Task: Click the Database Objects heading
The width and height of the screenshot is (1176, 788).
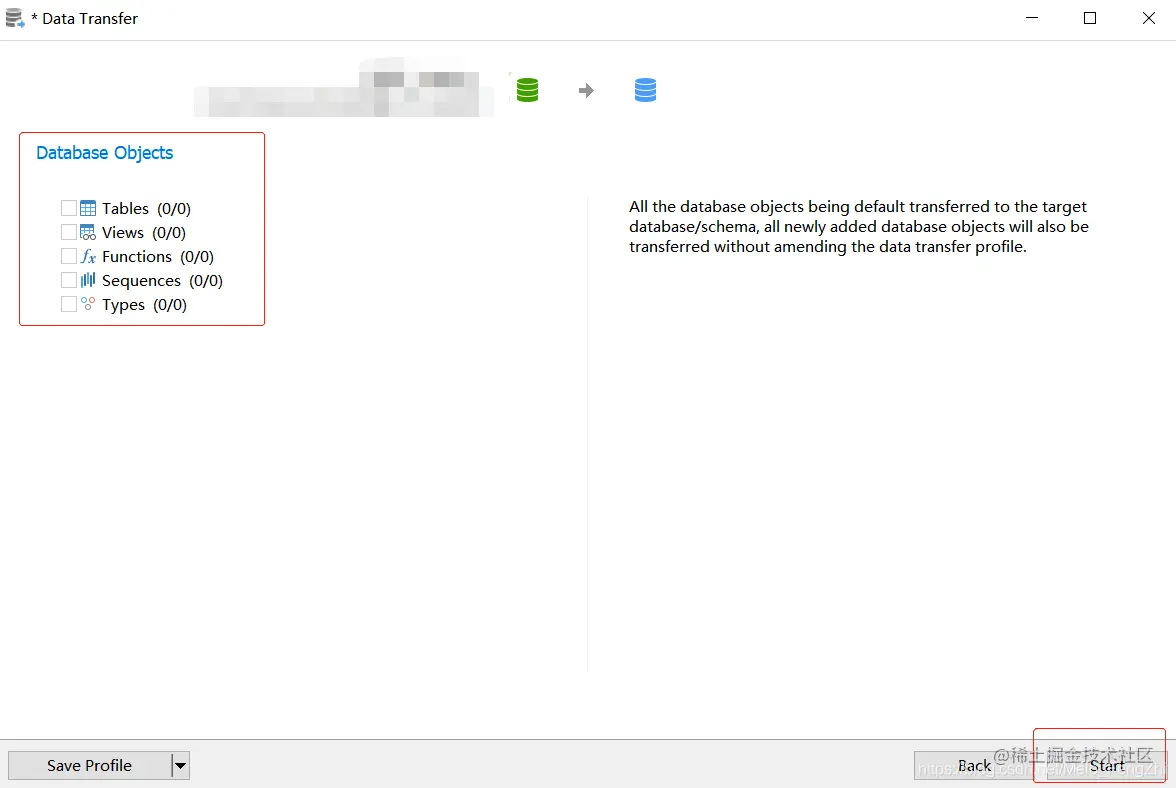Action: [x=104, y=153]
